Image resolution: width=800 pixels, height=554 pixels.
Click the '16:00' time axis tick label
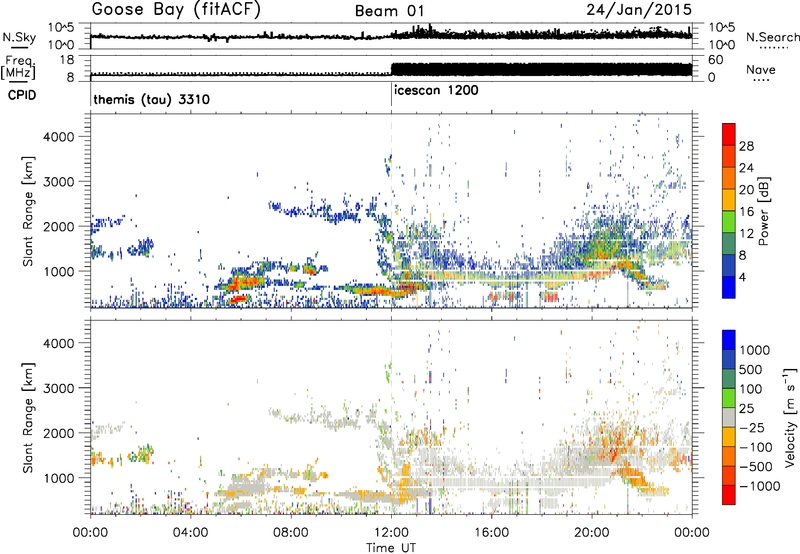point(491,533)
